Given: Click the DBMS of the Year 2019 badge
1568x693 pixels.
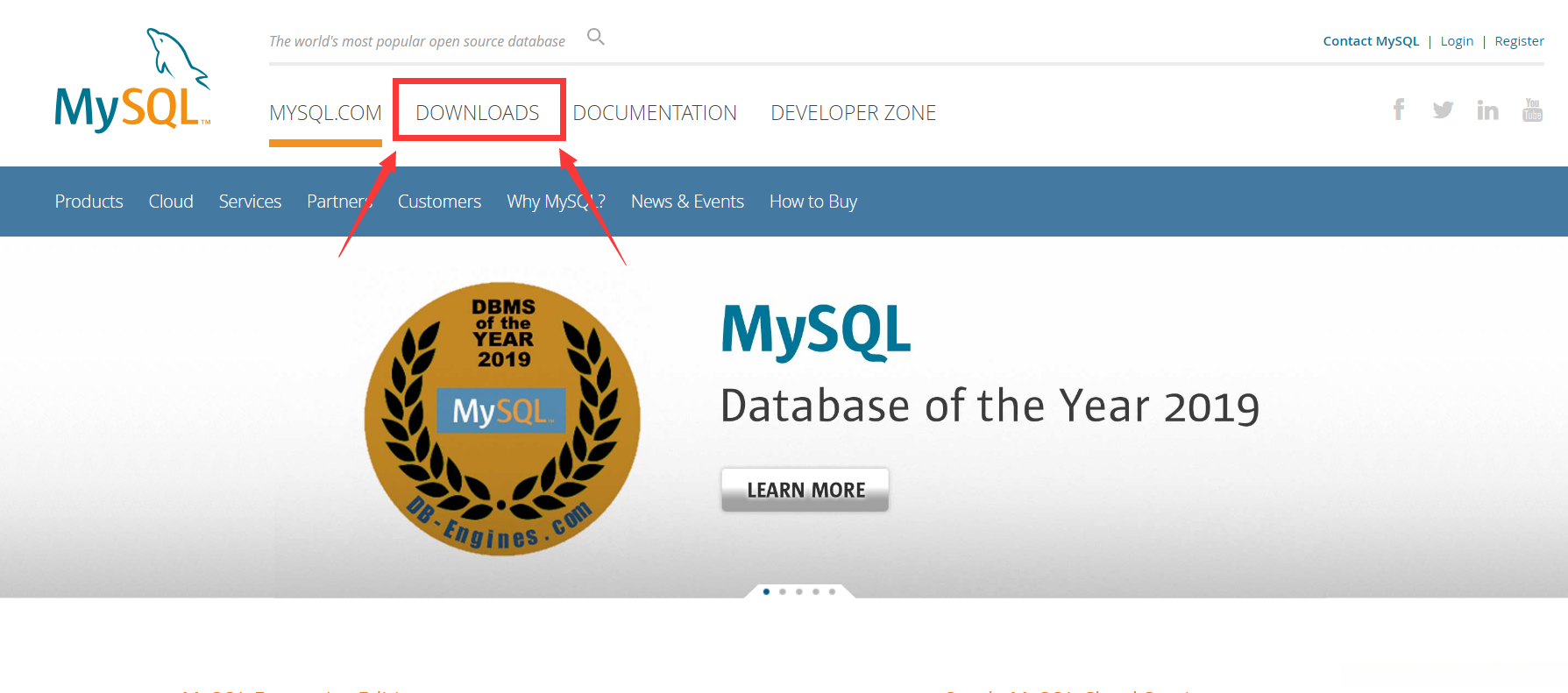Looking at the screenshot, I should click(502, 419).
